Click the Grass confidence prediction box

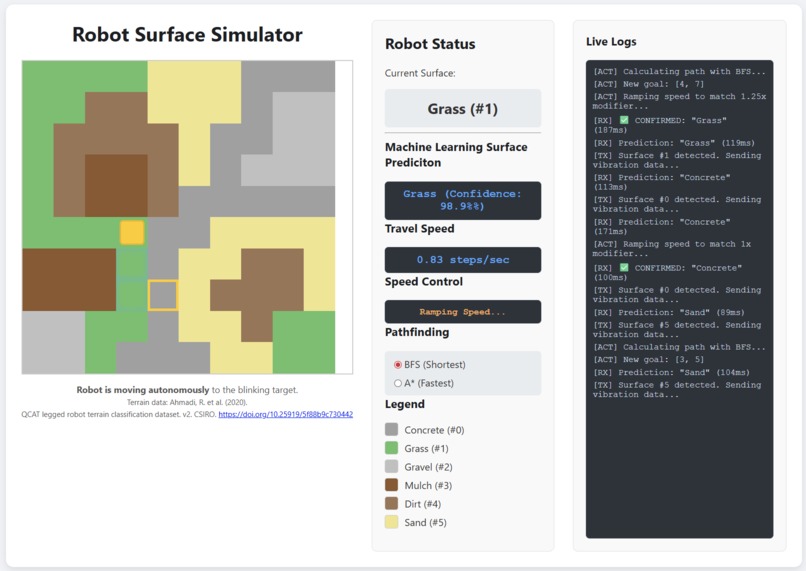463,200
